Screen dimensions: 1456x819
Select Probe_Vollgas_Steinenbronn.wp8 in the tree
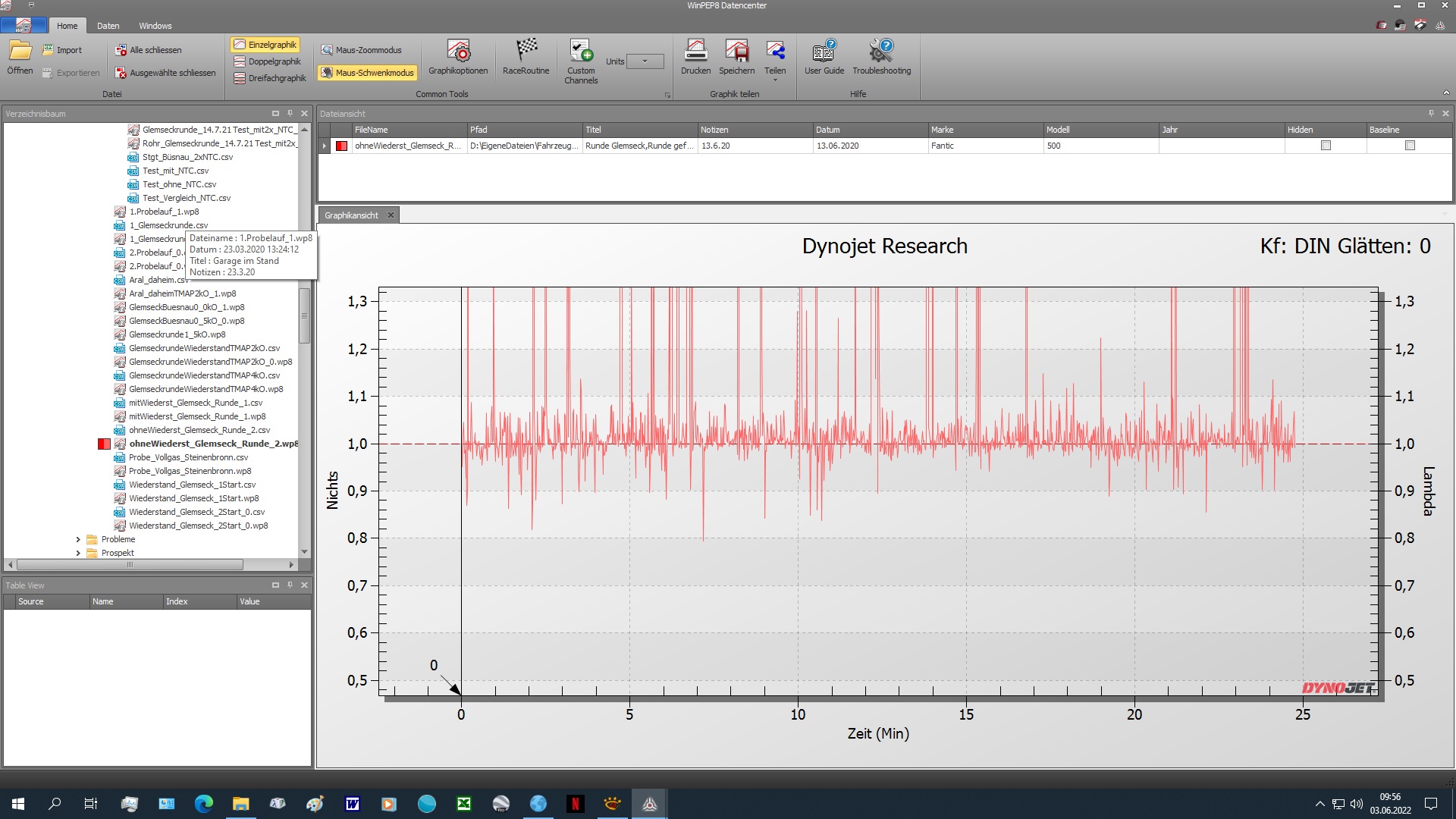(x=190, y=471)
